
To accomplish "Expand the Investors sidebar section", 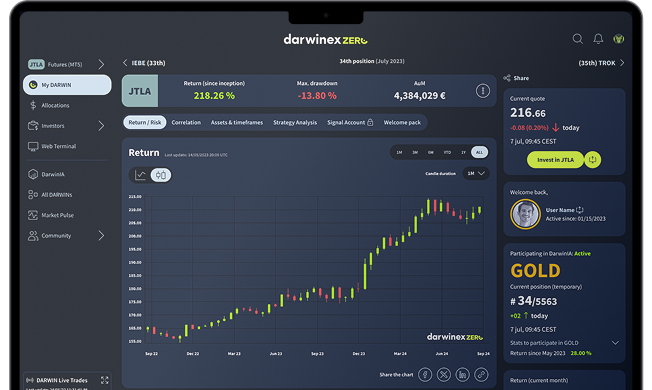I will [x=101, y=126].
